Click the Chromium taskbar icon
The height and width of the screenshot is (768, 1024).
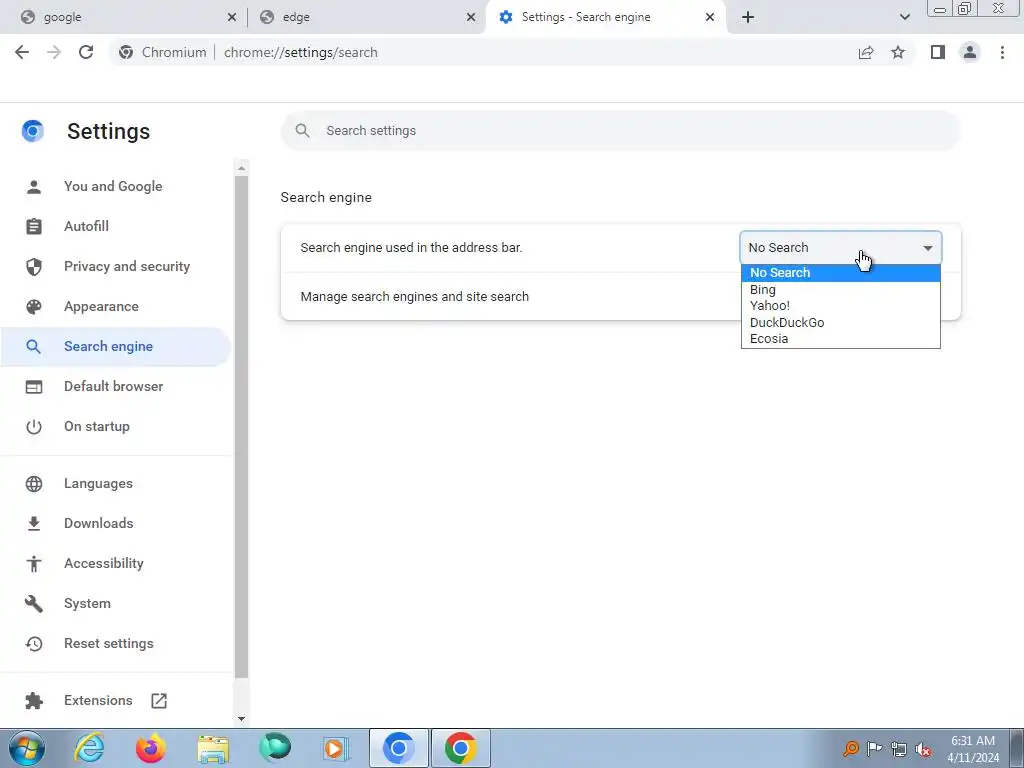pos(399,748)
